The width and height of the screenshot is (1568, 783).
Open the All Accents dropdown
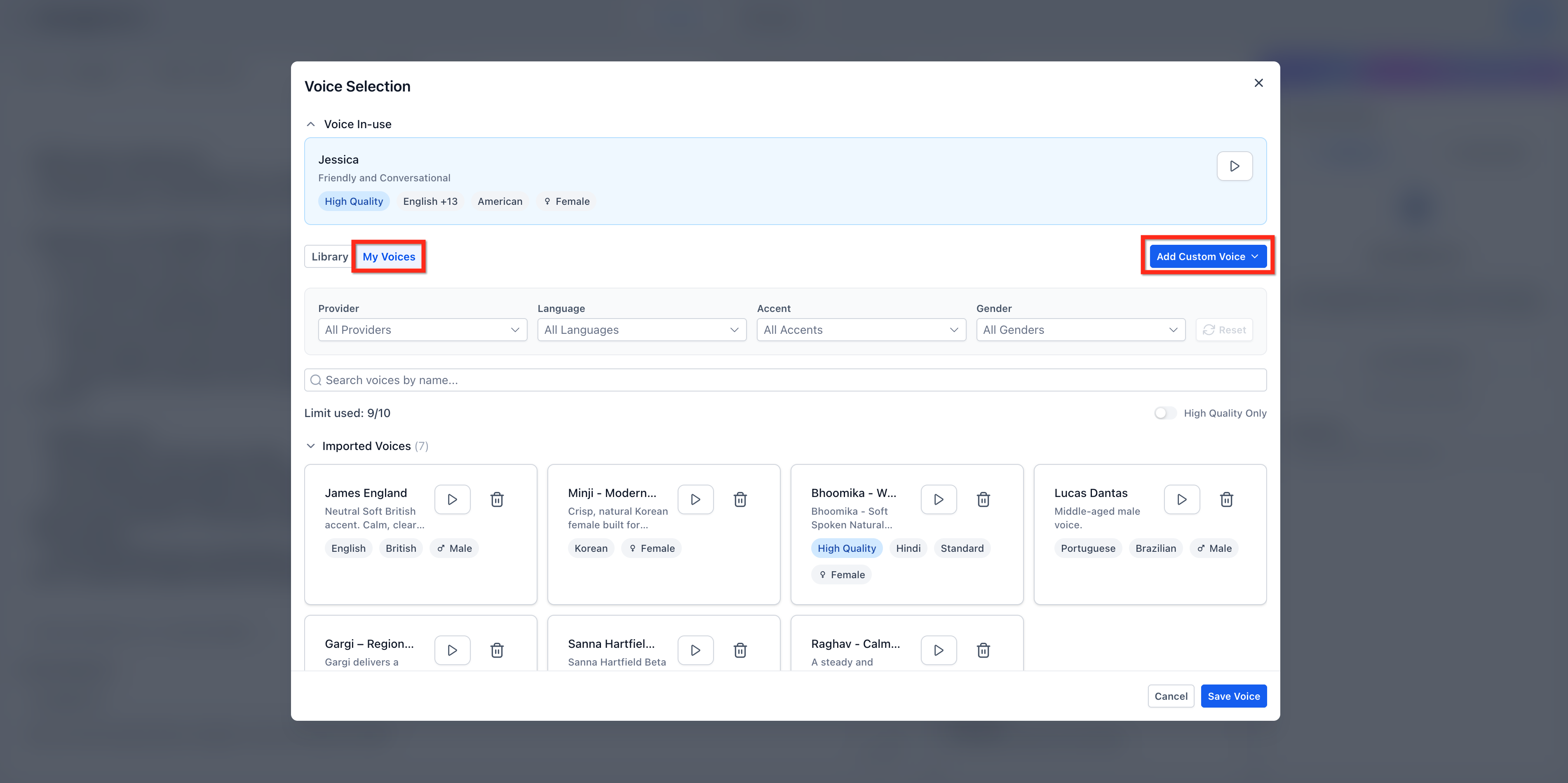[861, 330]
